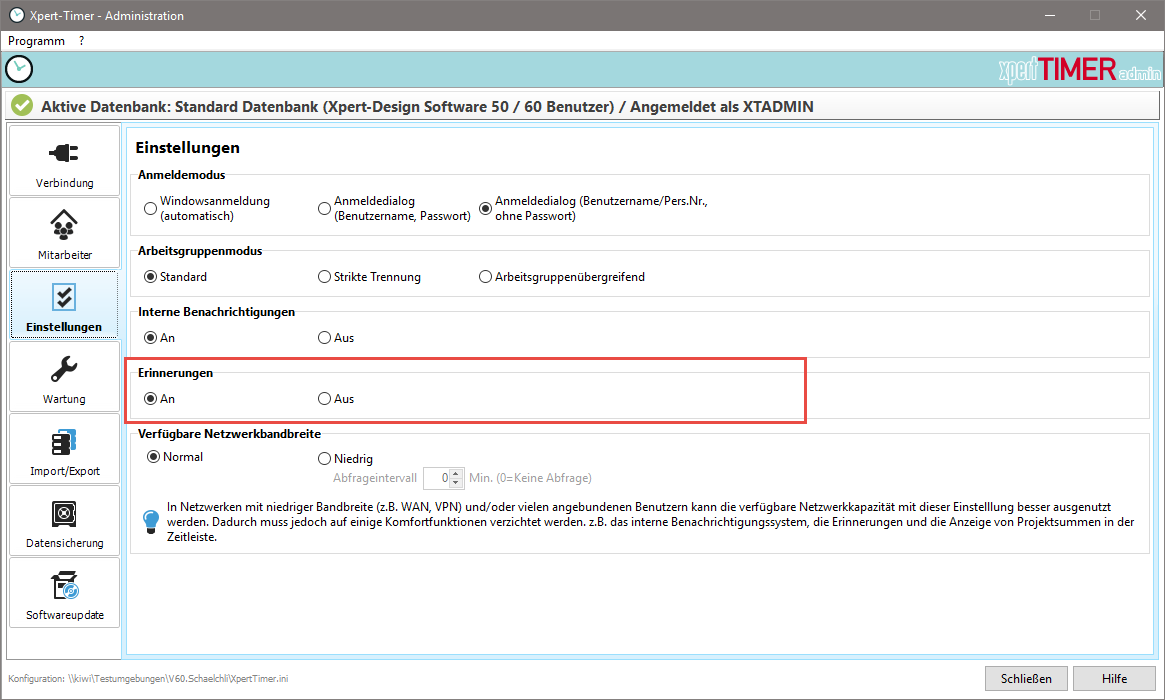Select the Einstellungen checklist icon
The height and width of the screenshot is (700, 1165).
[x=65, y=297]
